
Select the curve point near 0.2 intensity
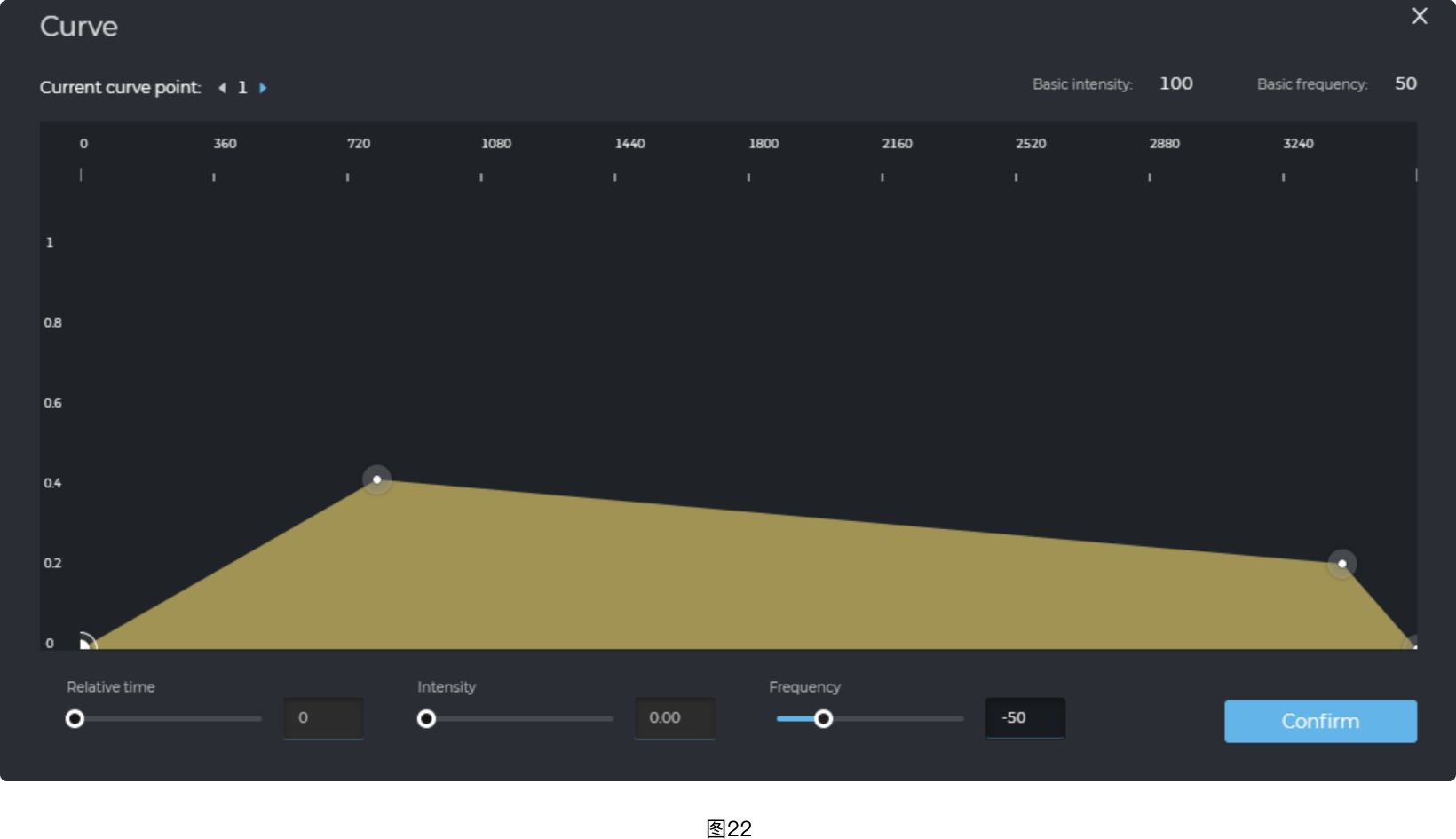[1341, 564]
